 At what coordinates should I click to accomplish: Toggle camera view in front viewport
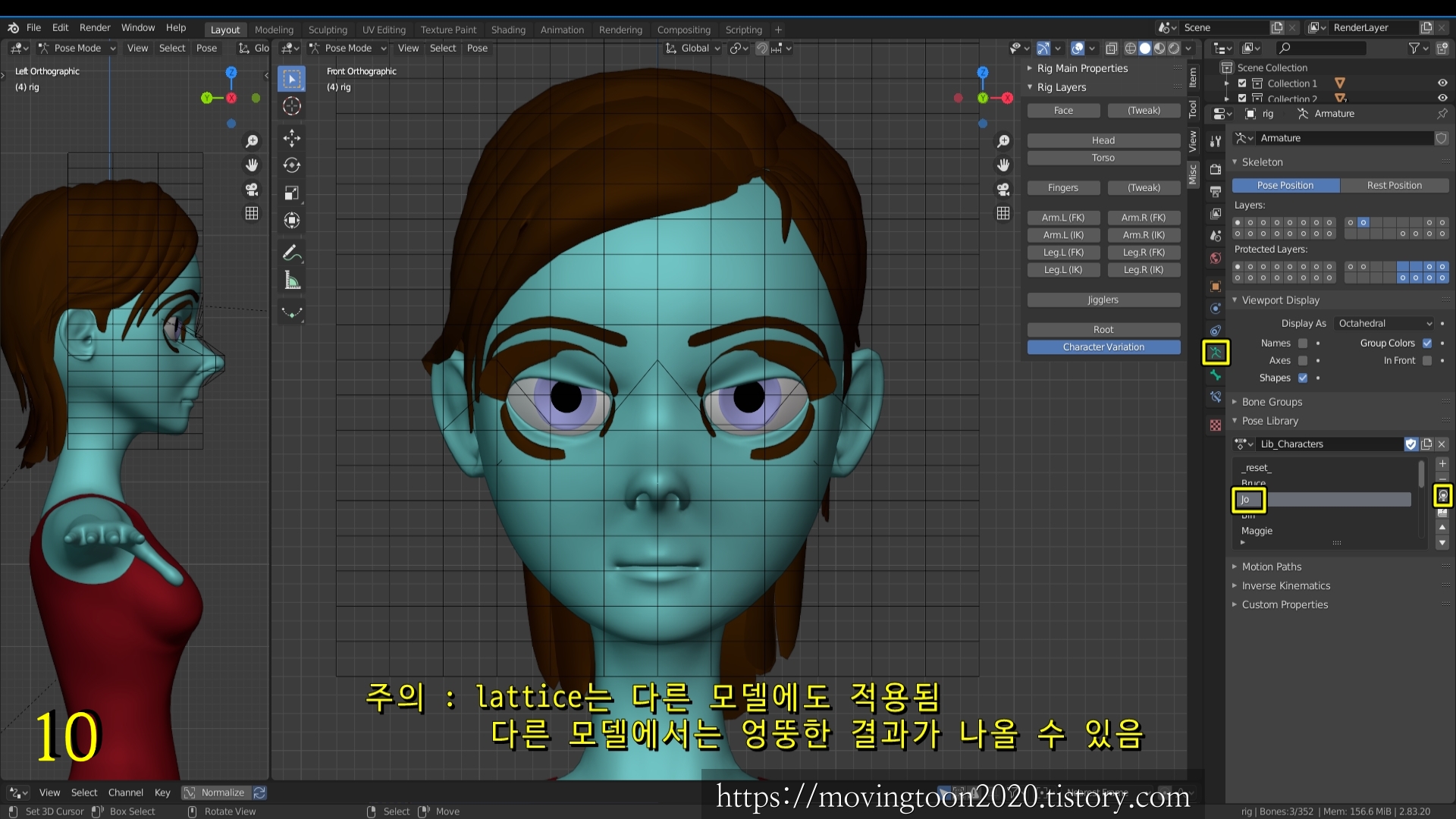pos(1003,189)
